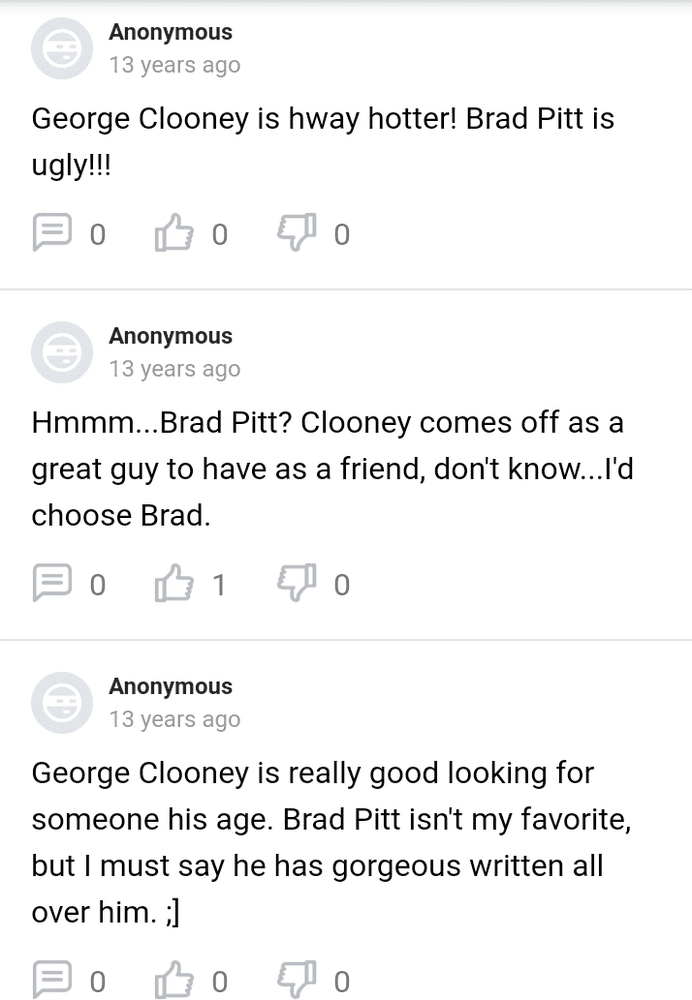Click the thumbs-down icon under the first comment

298,233
